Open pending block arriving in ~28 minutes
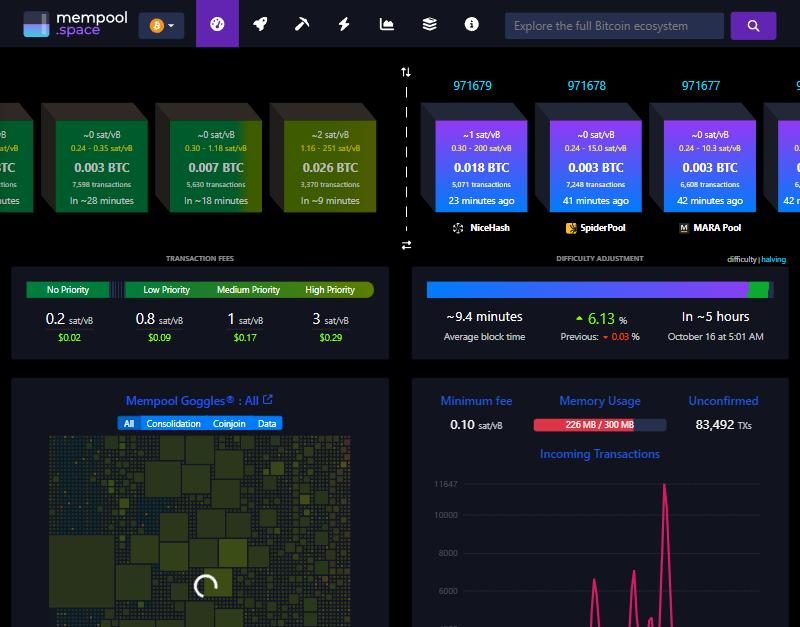 click(x=102, y=166)
